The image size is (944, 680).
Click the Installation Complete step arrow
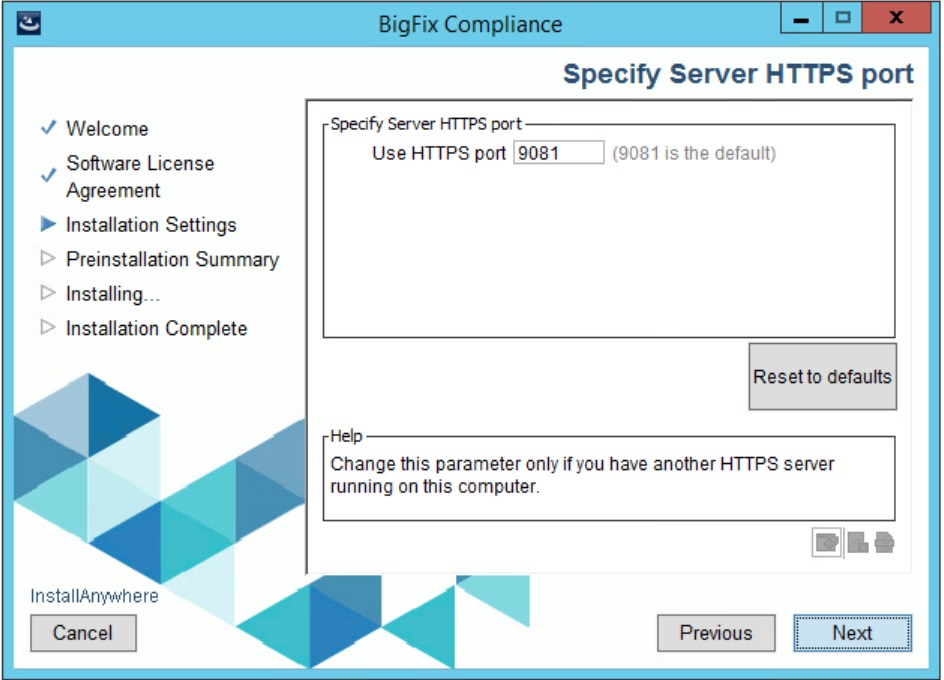tap(48, 328)
